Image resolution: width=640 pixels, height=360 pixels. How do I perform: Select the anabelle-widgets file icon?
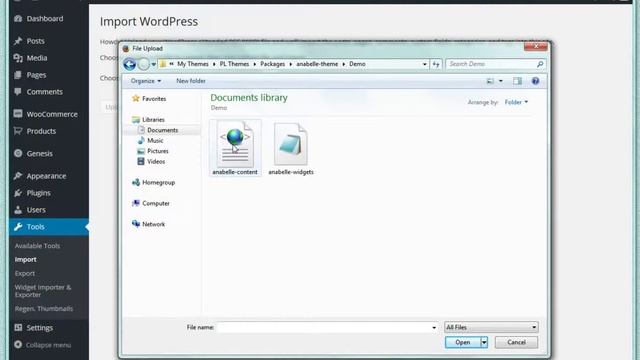point(291,145)
